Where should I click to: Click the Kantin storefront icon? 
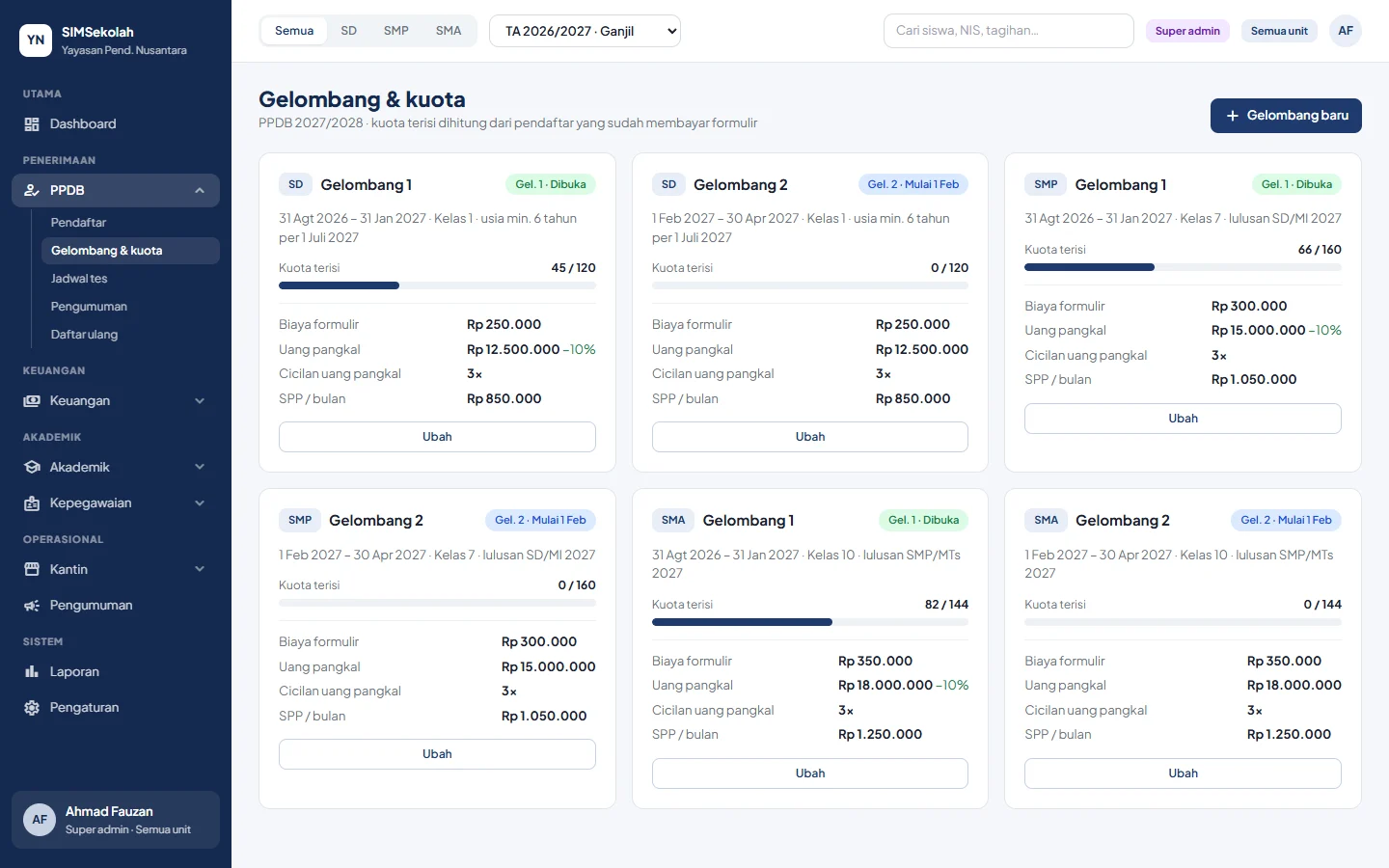point(32,570)
